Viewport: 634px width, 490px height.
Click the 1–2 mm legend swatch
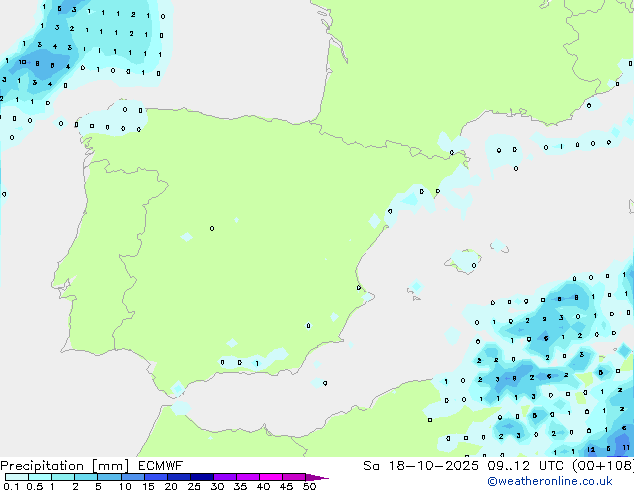click(63, 477)
